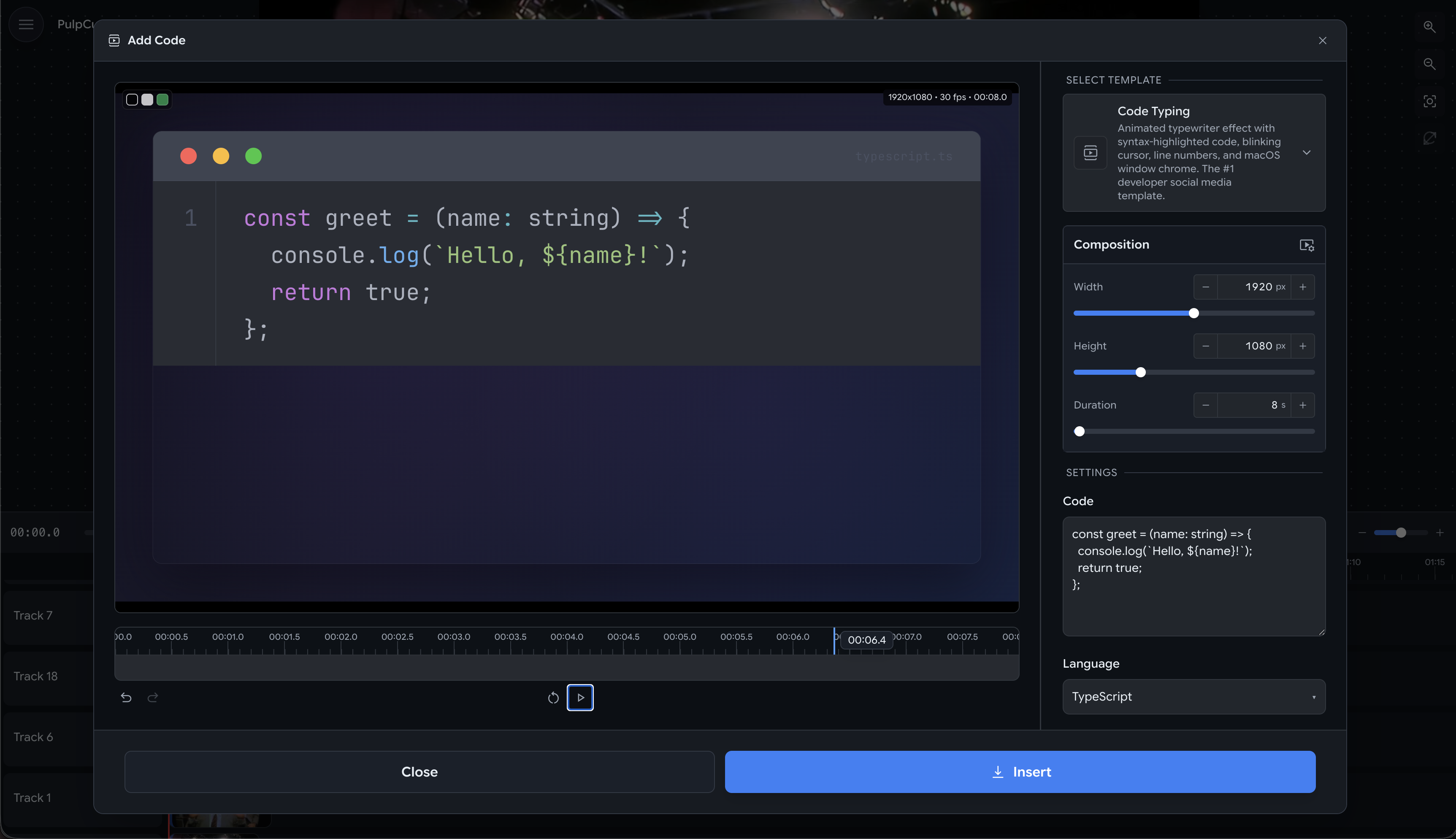Click the Close button at bottom
The image size is (1456, 839).
point(419,771)
